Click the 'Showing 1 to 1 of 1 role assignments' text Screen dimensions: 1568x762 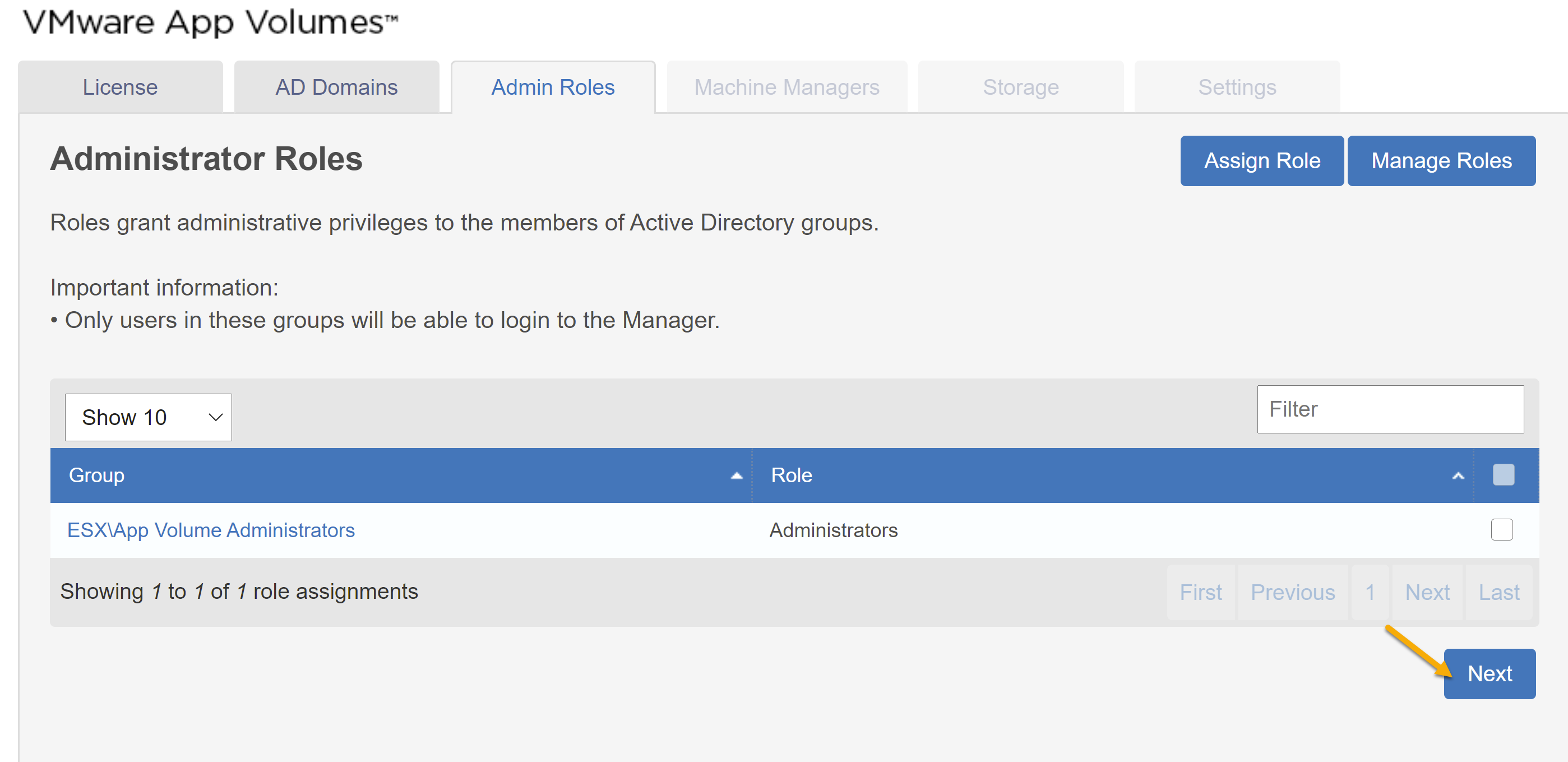click(239, 592)
